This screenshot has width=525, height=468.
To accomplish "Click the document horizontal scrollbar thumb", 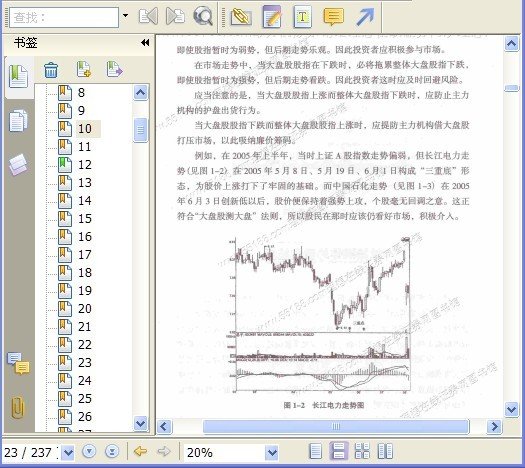I will [336, 426].
